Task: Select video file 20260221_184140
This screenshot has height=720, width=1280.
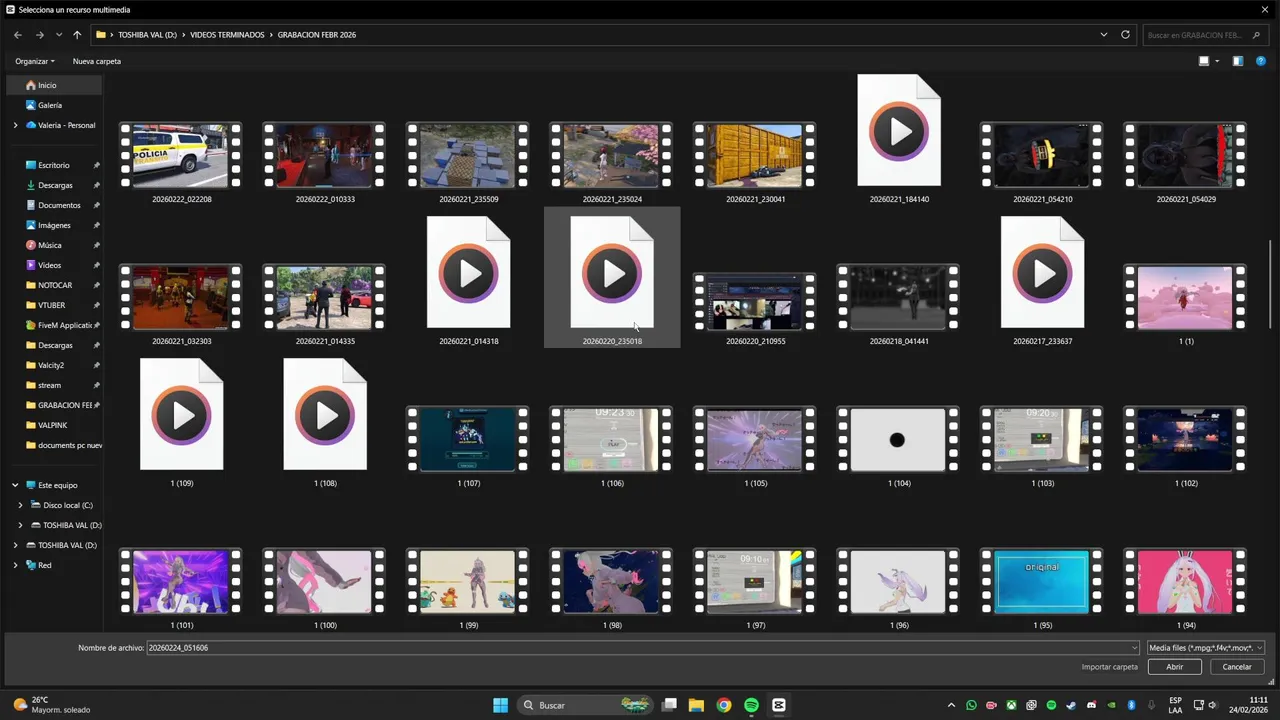Action: point(899,130)
